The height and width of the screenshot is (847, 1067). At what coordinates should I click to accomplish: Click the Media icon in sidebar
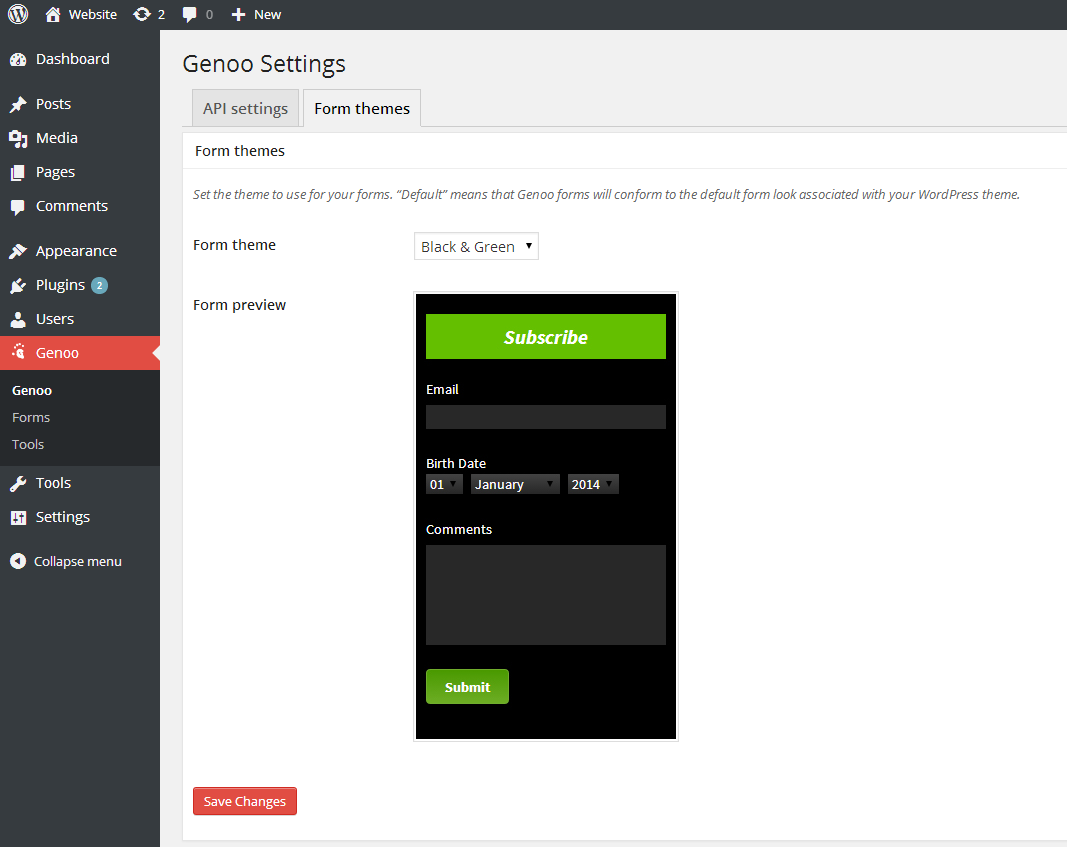pos(18,138)
